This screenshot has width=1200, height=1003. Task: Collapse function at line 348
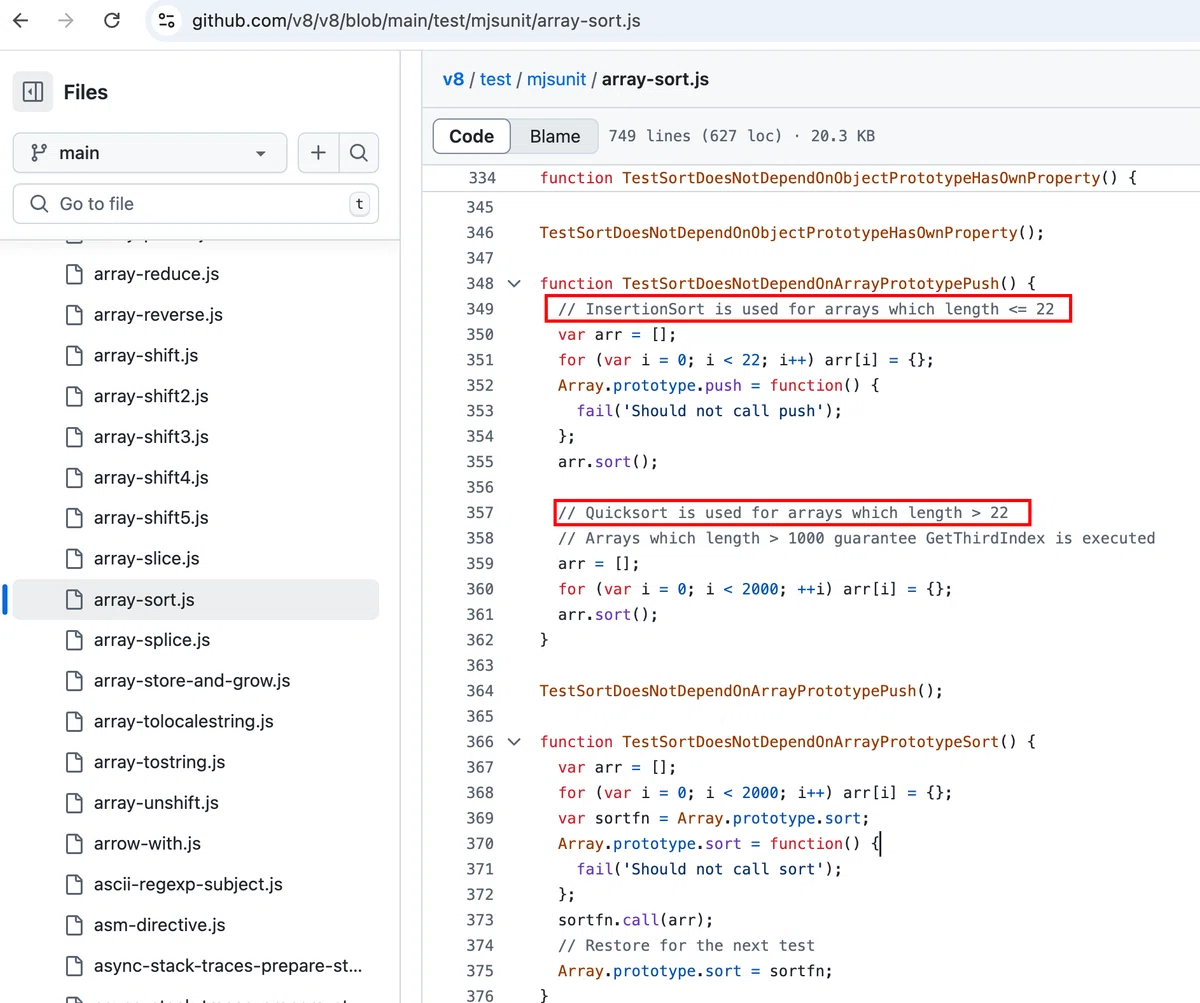[514, 284]
